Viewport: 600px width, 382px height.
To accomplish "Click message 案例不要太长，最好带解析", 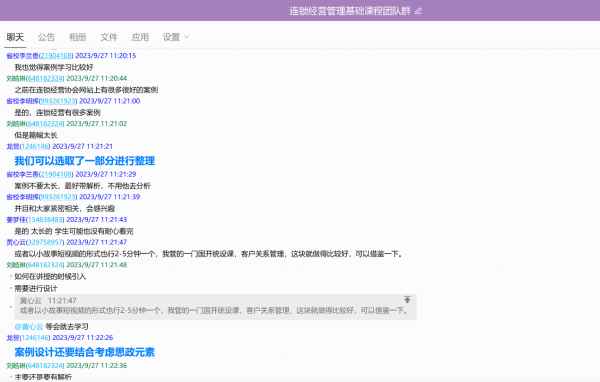I will pyautogui.click(x=83, y=186).
